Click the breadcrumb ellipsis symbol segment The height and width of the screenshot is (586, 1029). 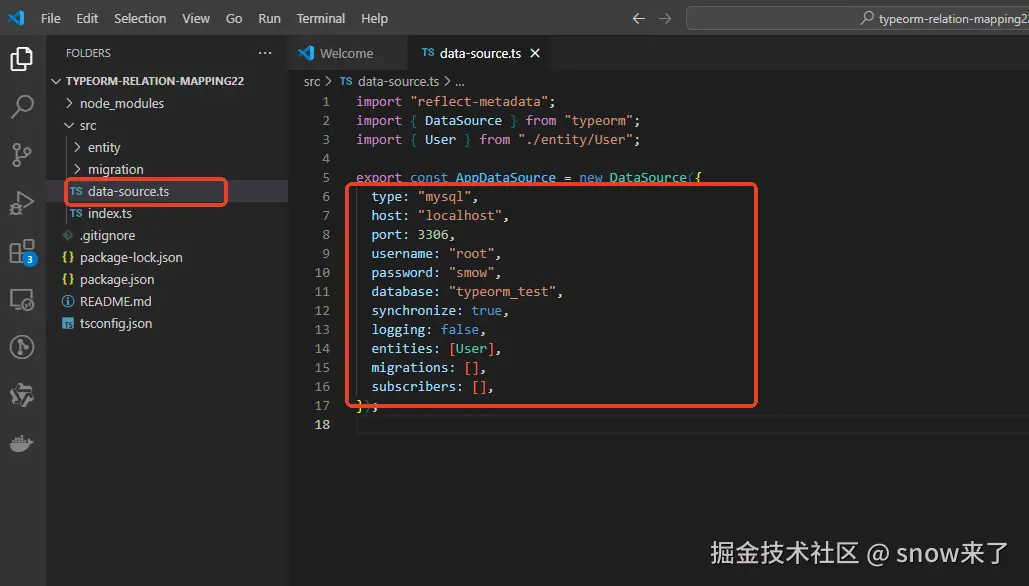coord(460,82)
